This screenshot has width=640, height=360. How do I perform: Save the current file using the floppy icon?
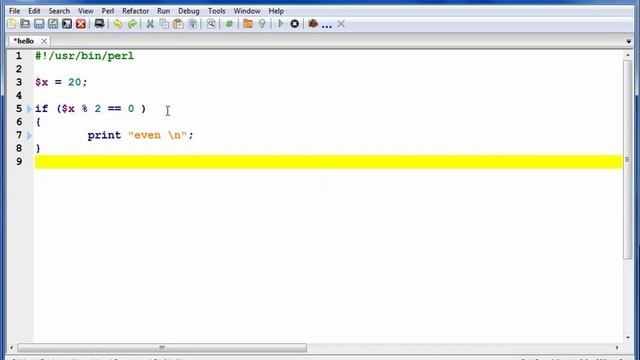pos(39,24)
